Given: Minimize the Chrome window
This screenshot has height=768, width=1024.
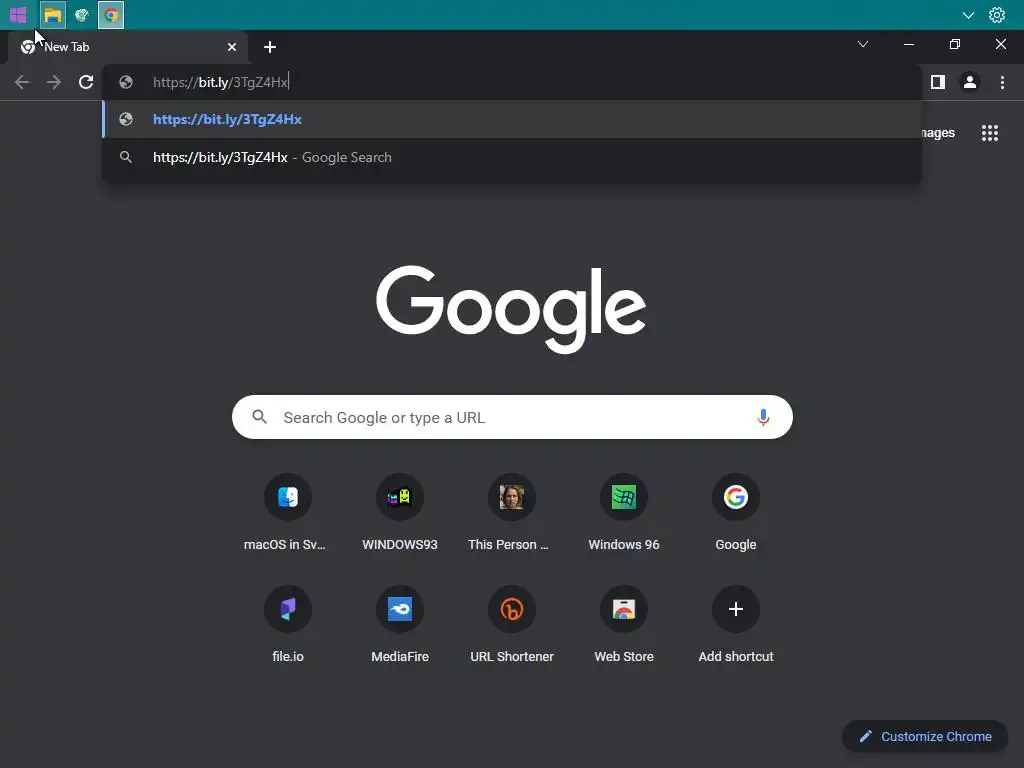Looking at the screenshot, I should coord(908,44).
